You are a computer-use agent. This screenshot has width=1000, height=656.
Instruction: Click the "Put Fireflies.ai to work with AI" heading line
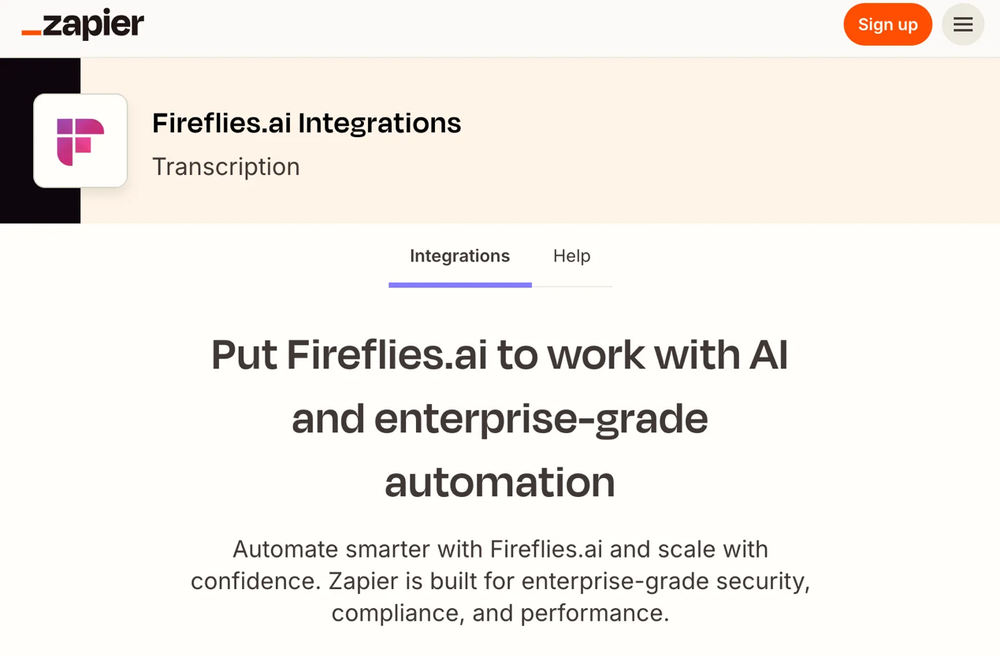click(500, 355)
